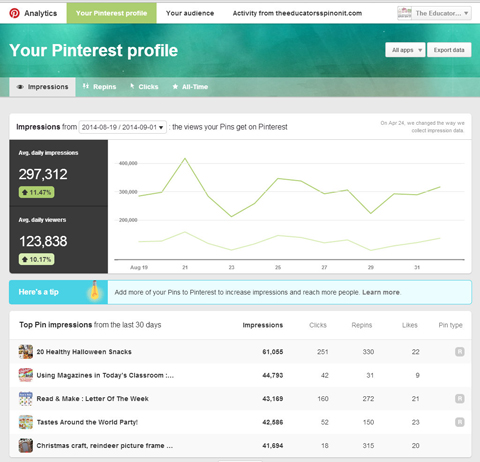
Task: Click the Pinterest logo icon
Action: click(14, 13)
